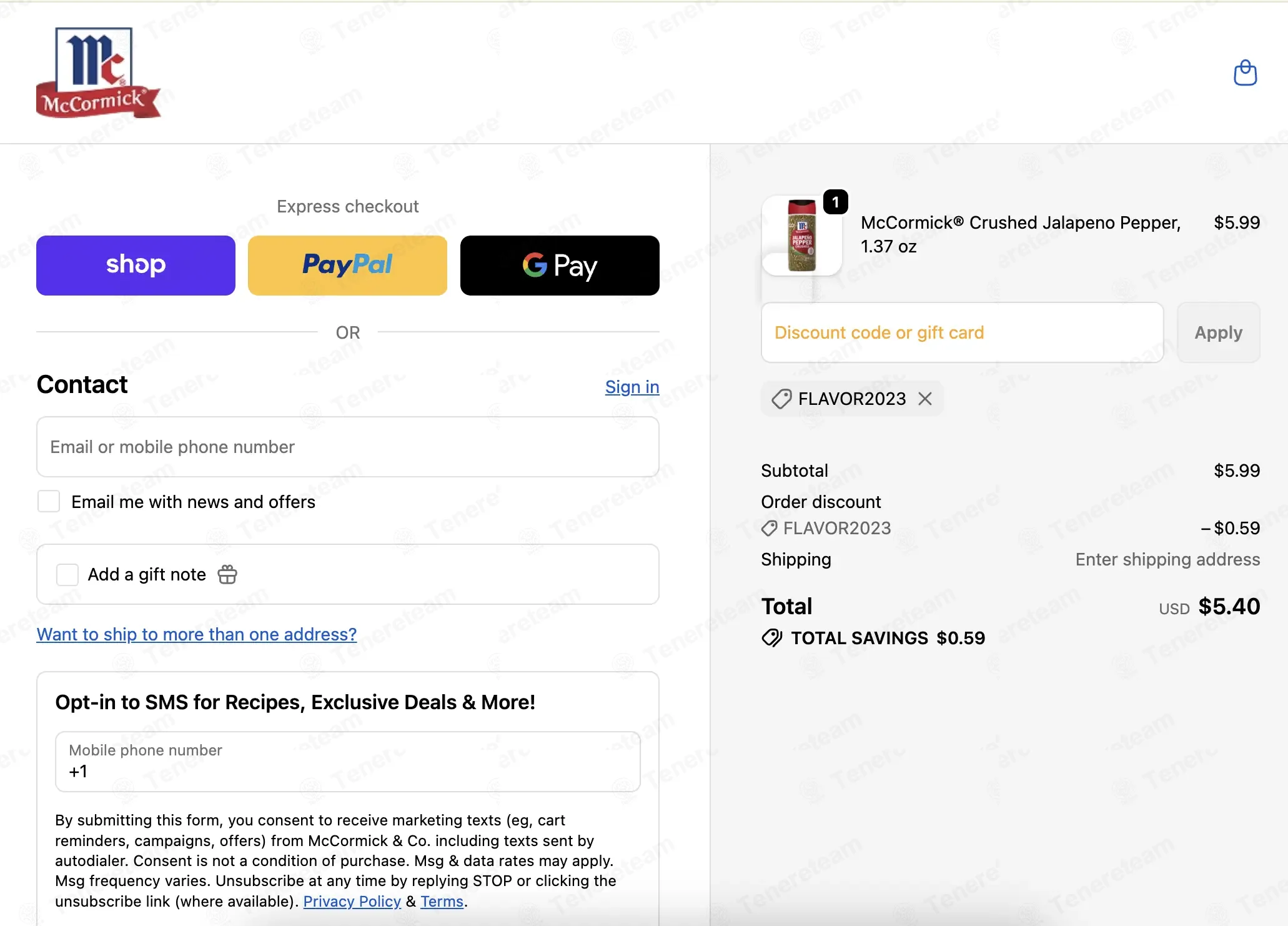Open the shopping bag cart icon
The image size is (1288, 926).
pos(1245,73)
